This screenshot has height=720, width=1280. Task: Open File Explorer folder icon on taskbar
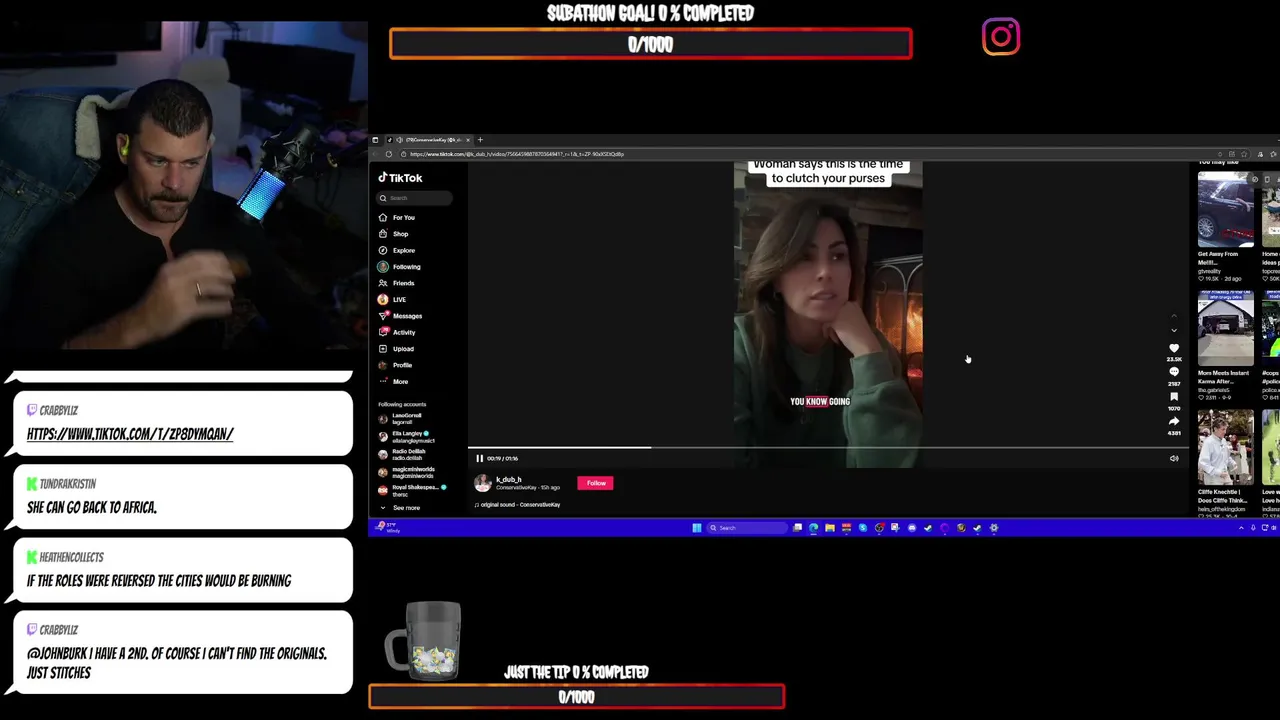click(x=830, y=528)
